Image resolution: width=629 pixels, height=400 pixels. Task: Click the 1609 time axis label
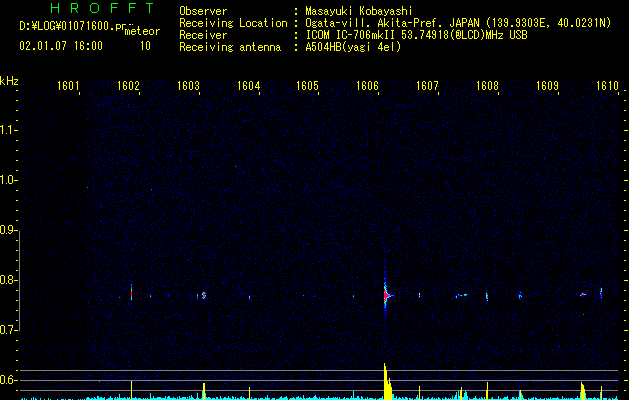547,86
